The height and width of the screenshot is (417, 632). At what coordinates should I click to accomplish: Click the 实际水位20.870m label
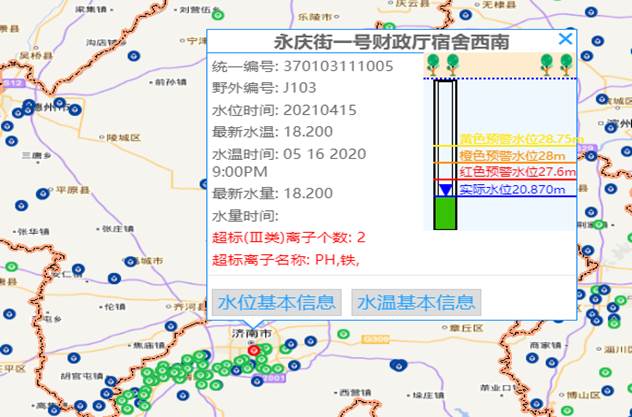click(512, 189)
